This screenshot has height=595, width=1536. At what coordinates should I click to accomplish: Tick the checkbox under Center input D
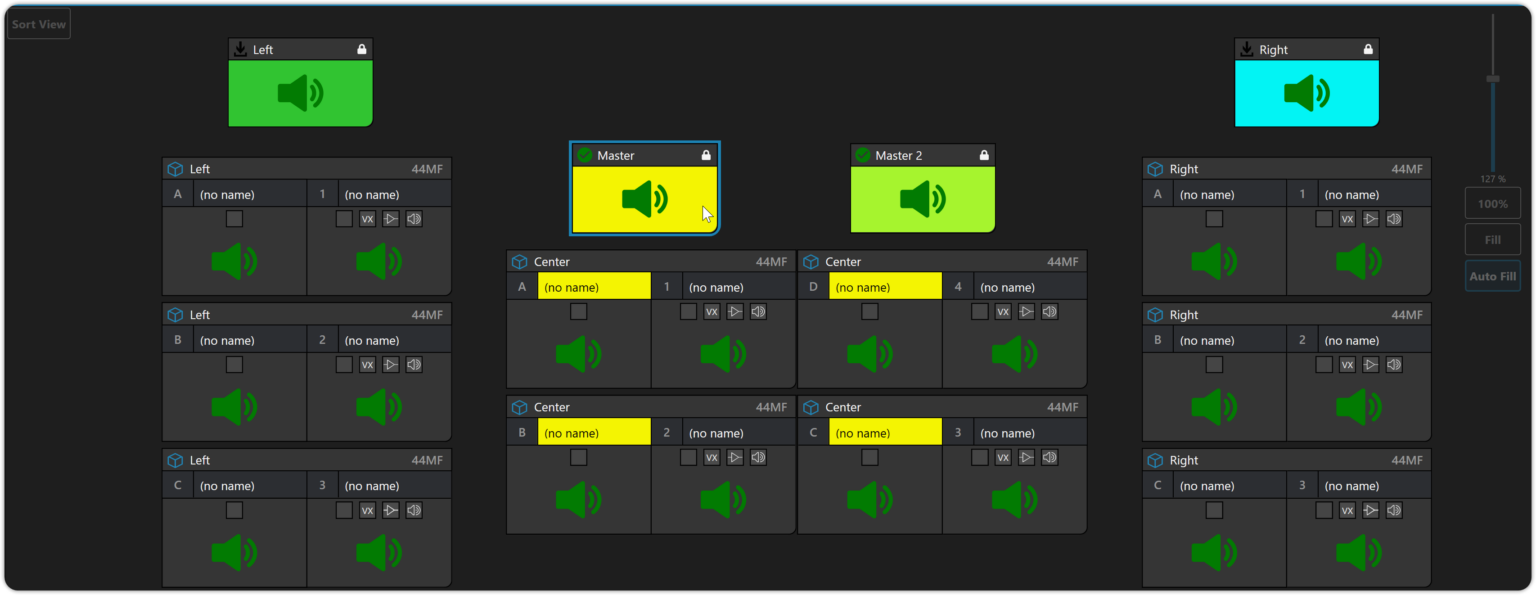[870, 312]
